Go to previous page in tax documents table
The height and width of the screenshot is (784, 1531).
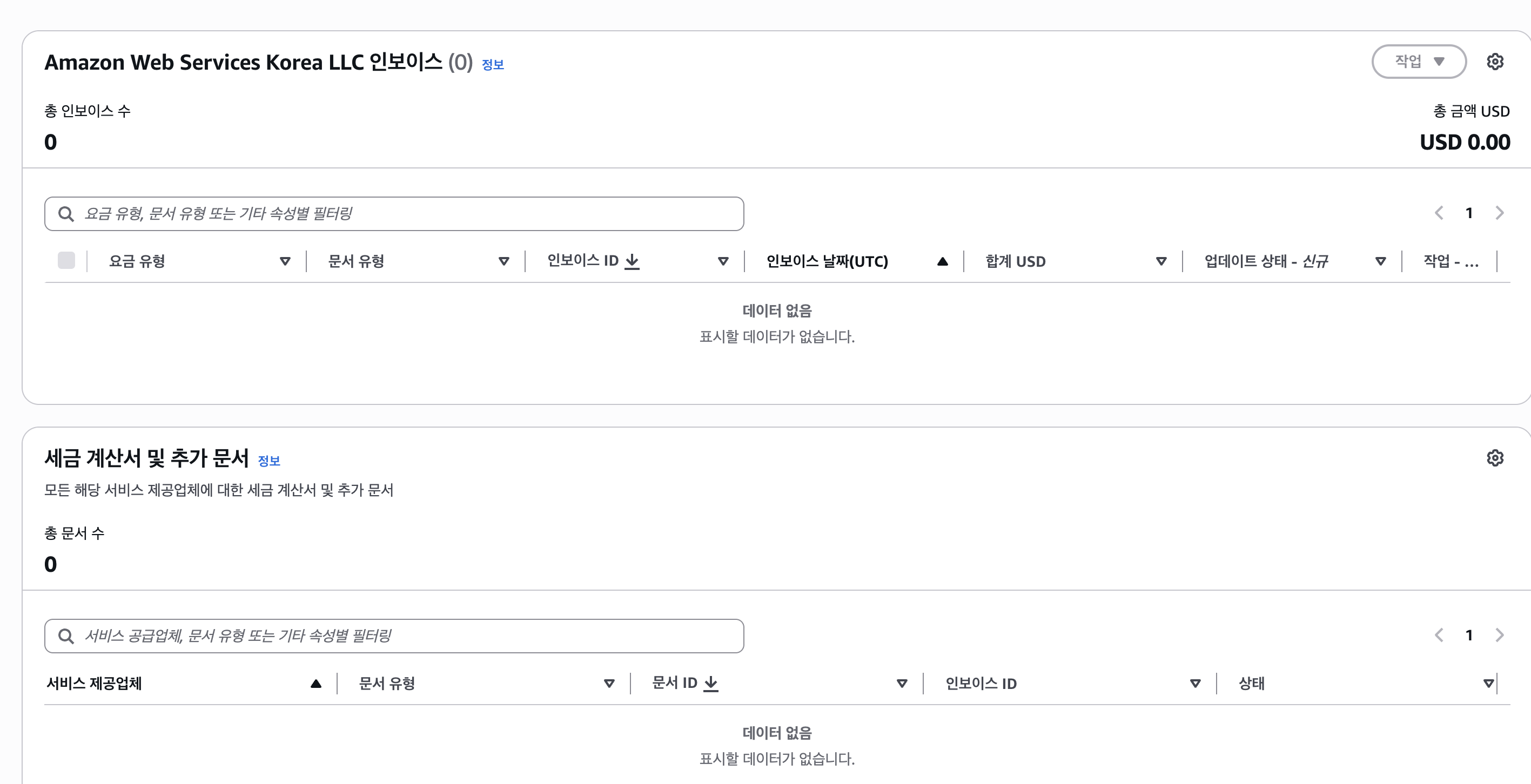pyautogui.click(x=1439, y=636)
